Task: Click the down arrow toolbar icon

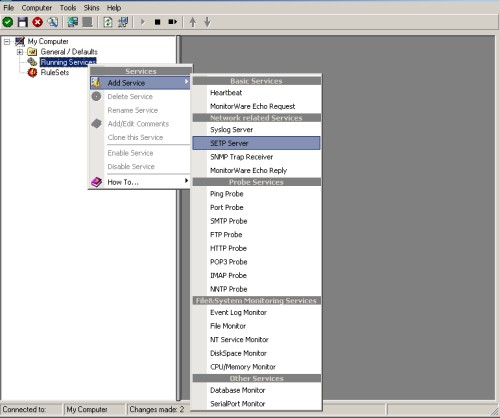Action: 207,22
